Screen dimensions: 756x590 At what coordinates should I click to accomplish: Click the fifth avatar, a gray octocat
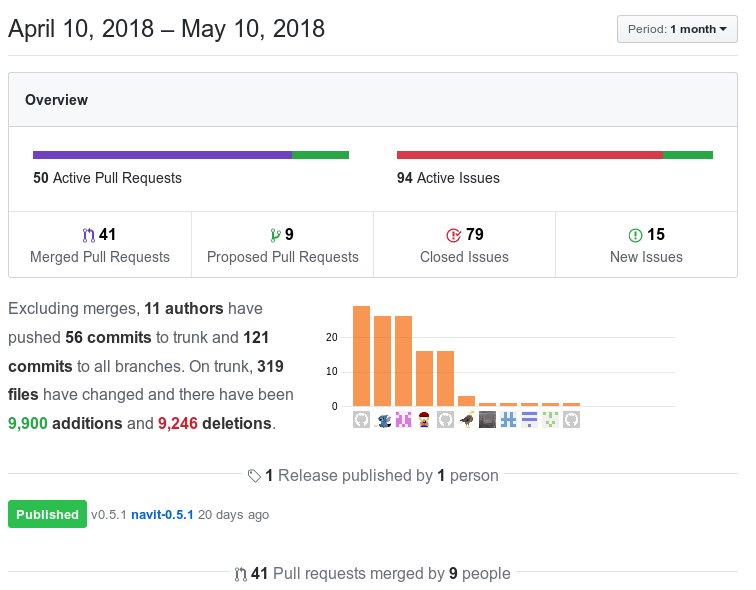(445, 419)
